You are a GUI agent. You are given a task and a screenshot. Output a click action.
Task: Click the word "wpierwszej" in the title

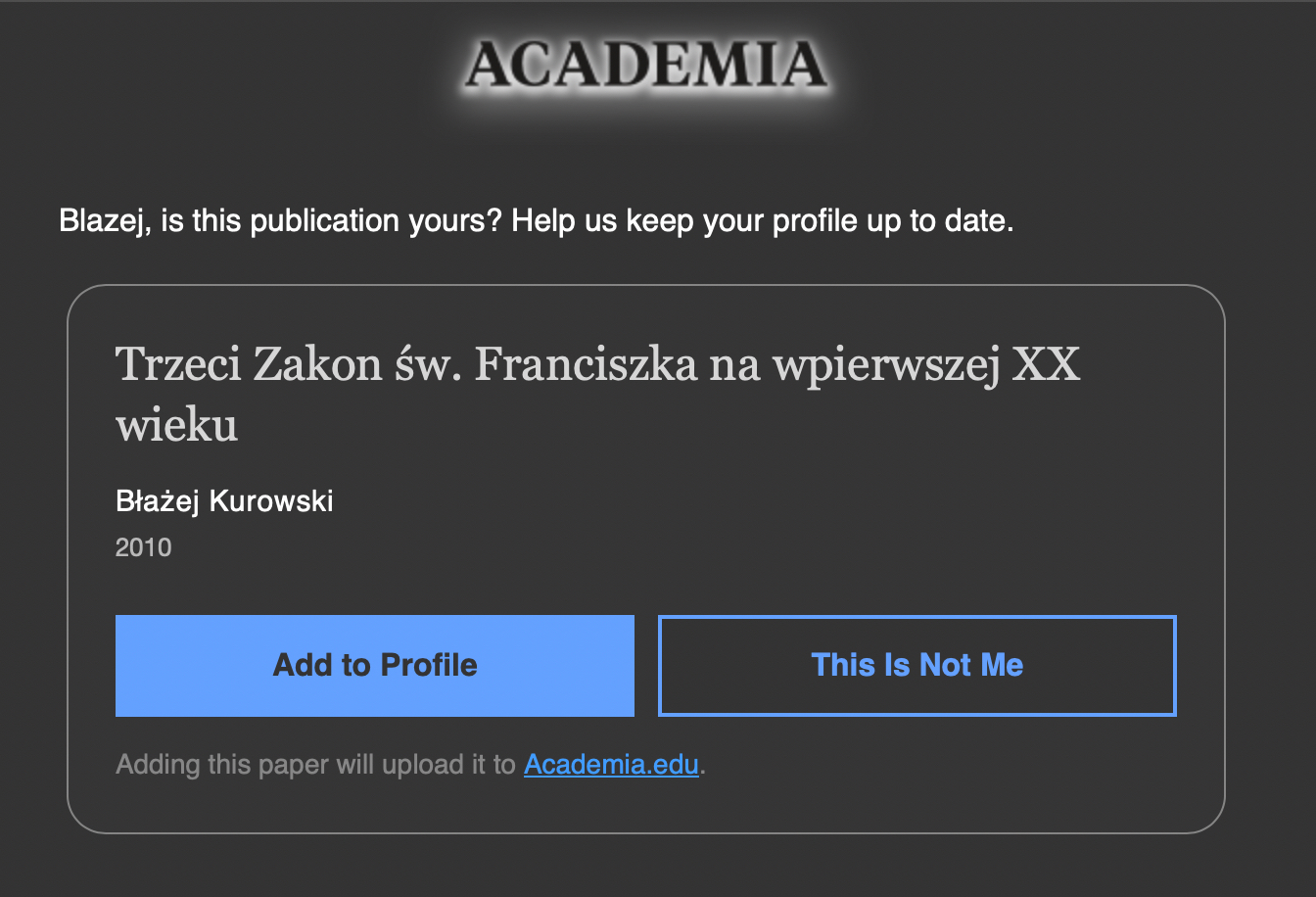pos(886,365)
